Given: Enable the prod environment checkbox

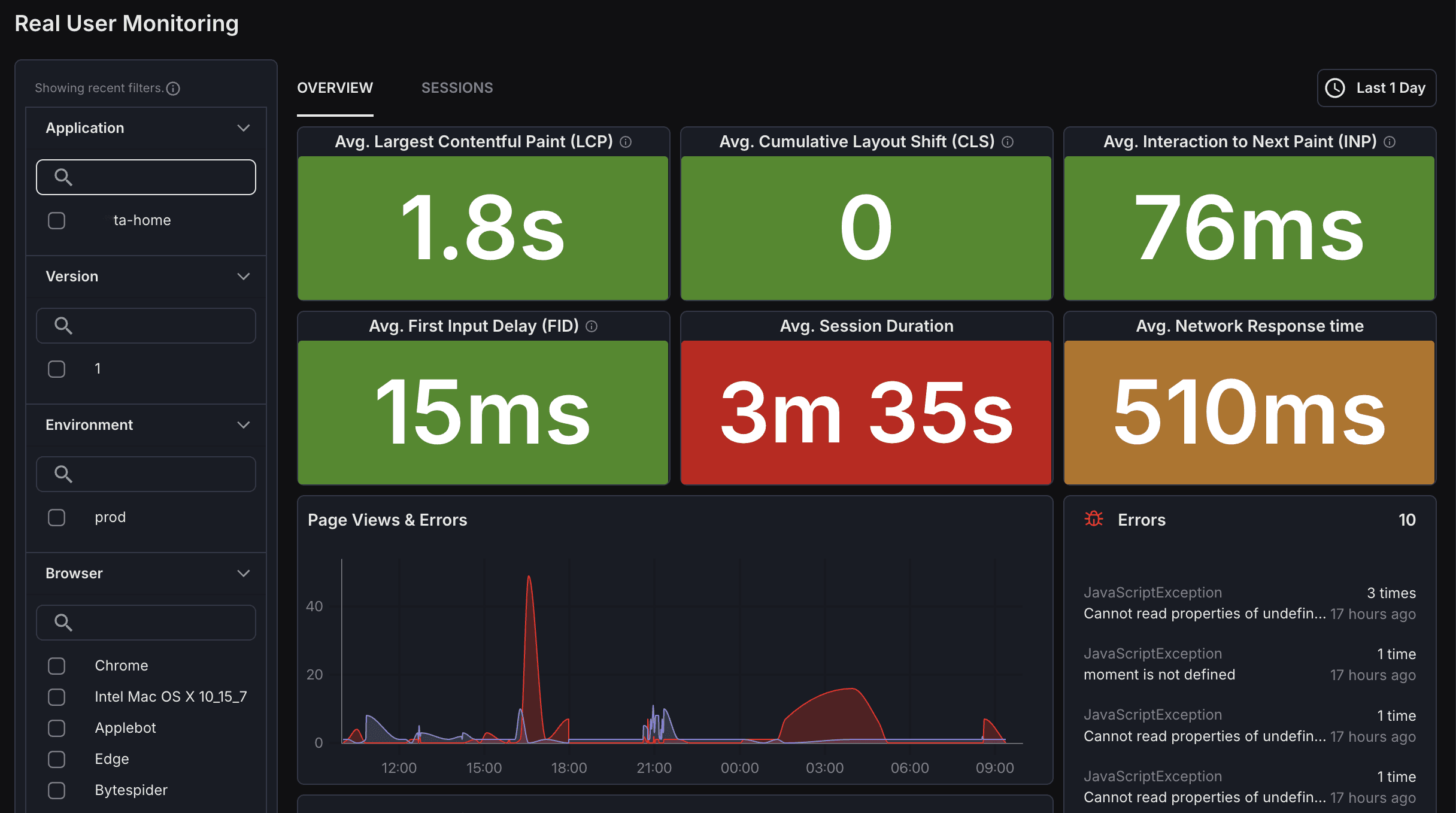Looking at the screenshot, I should click(57, 517).
